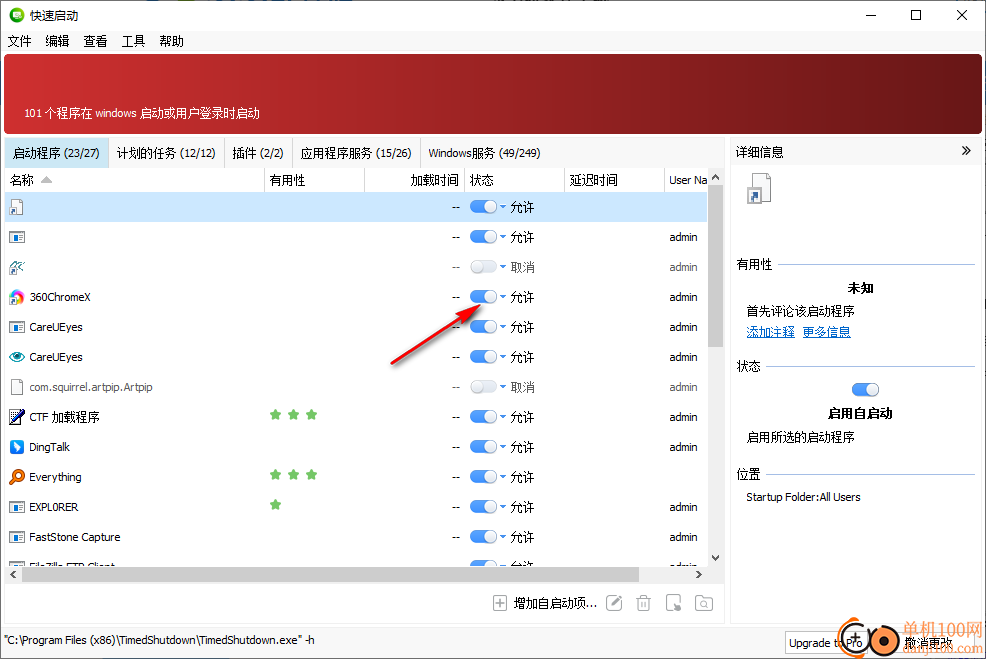The width and height of the screenshot is (986, 659).
Task: Click the vertical scrollbar thumb of the list
Action: coord(715,265)
